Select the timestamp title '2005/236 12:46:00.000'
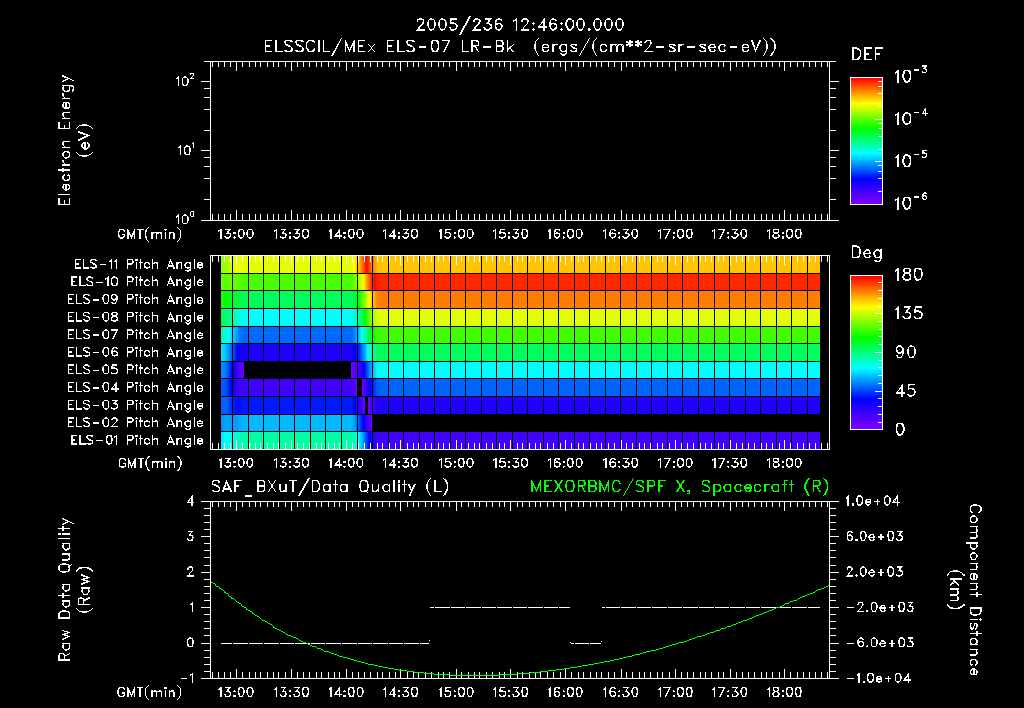This screenshot has width=1024, height=708. click(x=520, y=25)
